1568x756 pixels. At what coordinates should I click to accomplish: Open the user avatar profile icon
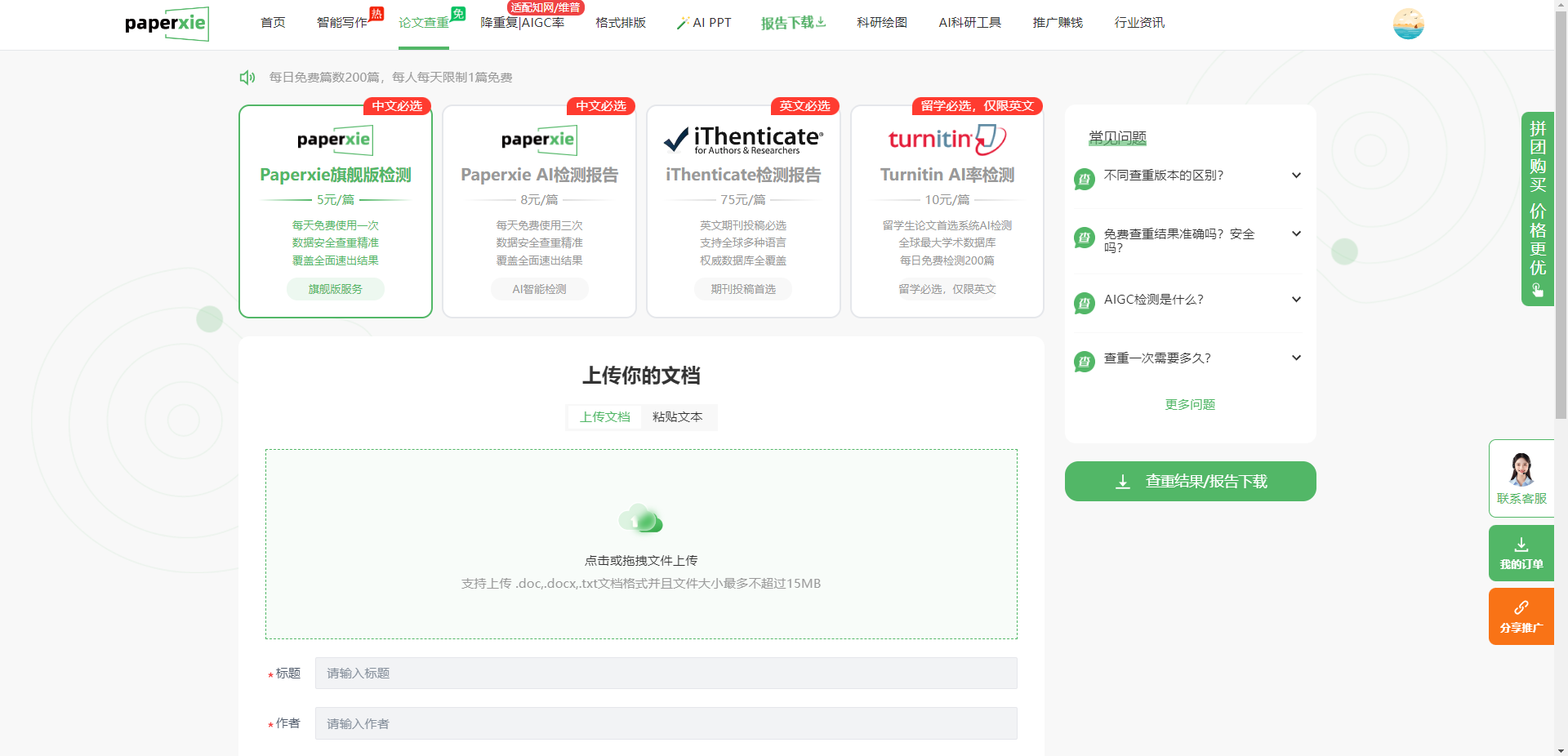[x=1408, y=24]
